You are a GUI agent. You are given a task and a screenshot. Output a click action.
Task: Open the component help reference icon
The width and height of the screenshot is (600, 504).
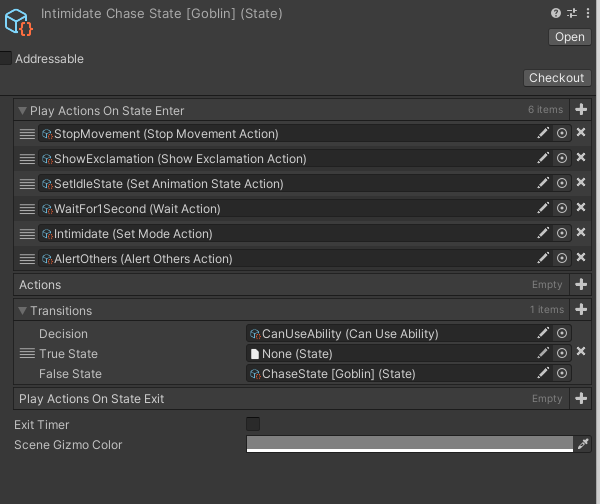(556, 13)
